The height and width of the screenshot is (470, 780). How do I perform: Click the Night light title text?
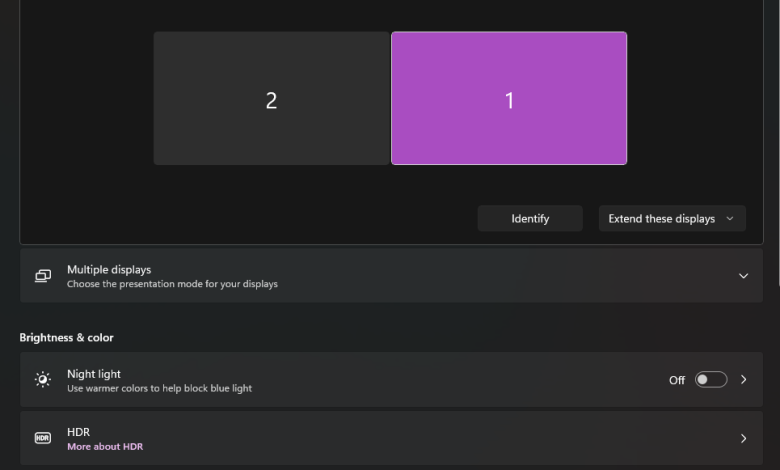pos(94,374)
